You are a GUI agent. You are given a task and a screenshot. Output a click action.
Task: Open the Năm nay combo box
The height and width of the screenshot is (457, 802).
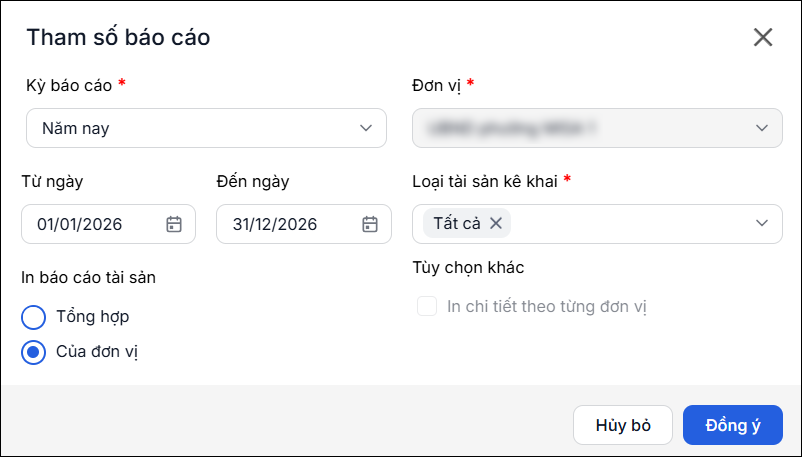tap(206, 128)
